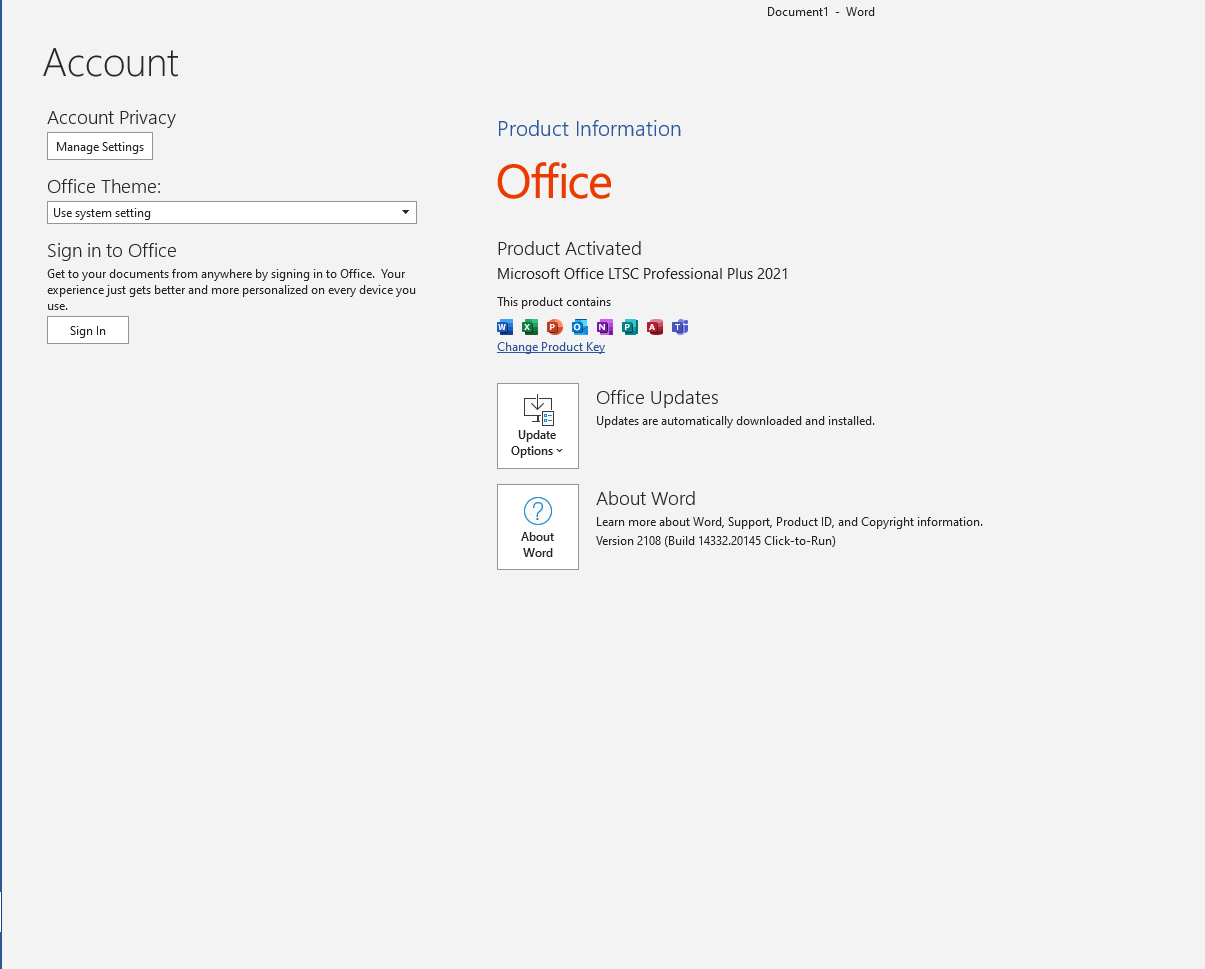The image size is (1205, 969).
Task: Click the 'This product contains' label
Action: [554, 302]
